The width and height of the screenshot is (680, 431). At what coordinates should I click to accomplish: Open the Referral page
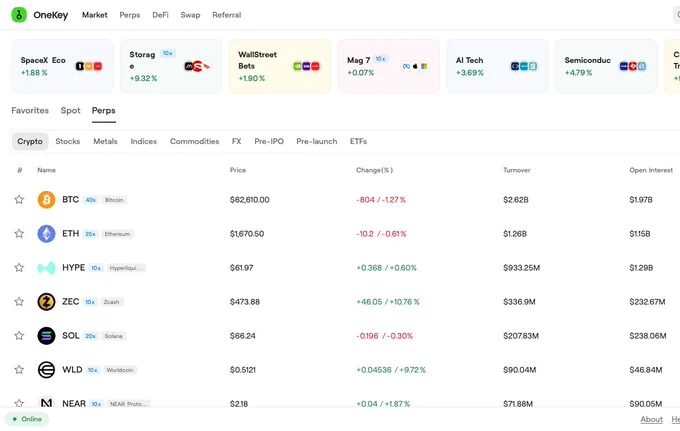(x=226, y=15)
